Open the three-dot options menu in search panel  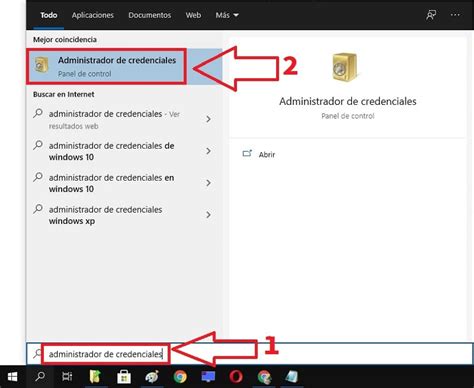[455, 15]
